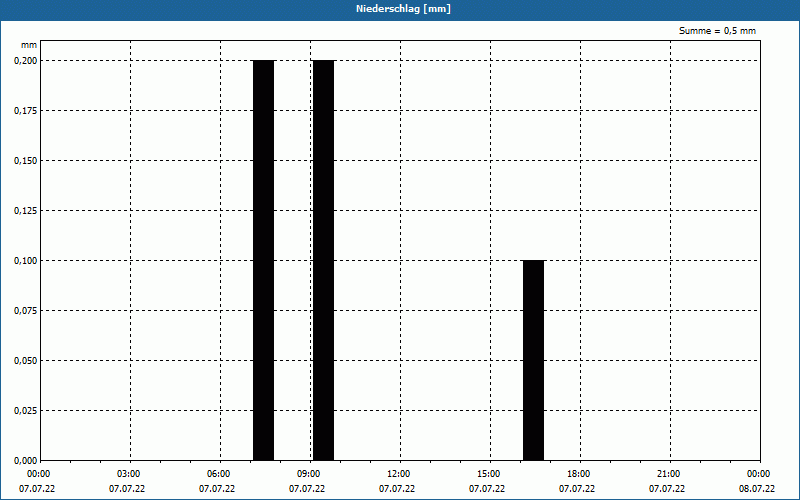
Task: Click the 12:00 time axis label
Action: click(398, 474)
